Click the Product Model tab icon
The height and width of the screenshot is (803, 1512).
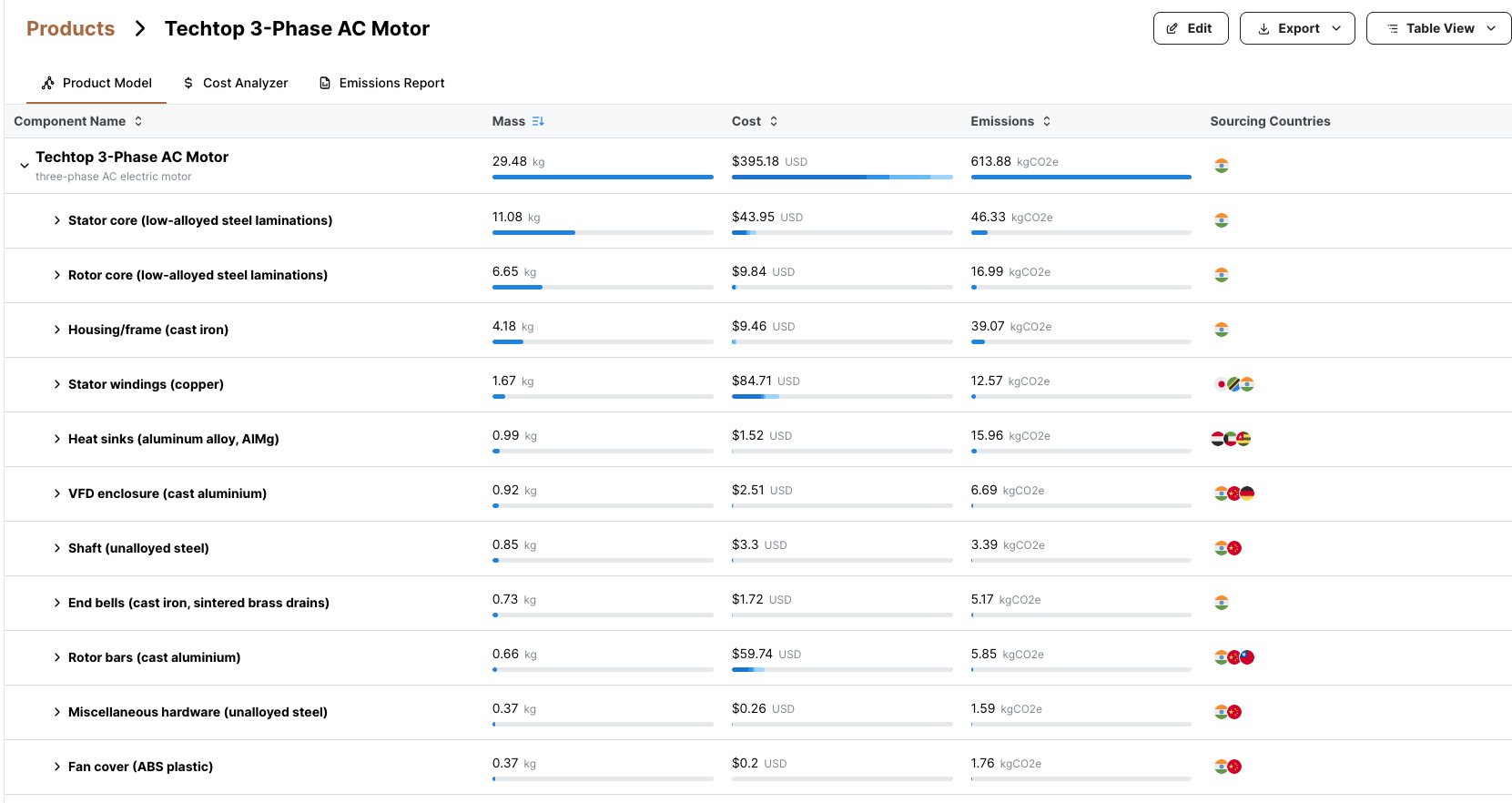[48, 83]
